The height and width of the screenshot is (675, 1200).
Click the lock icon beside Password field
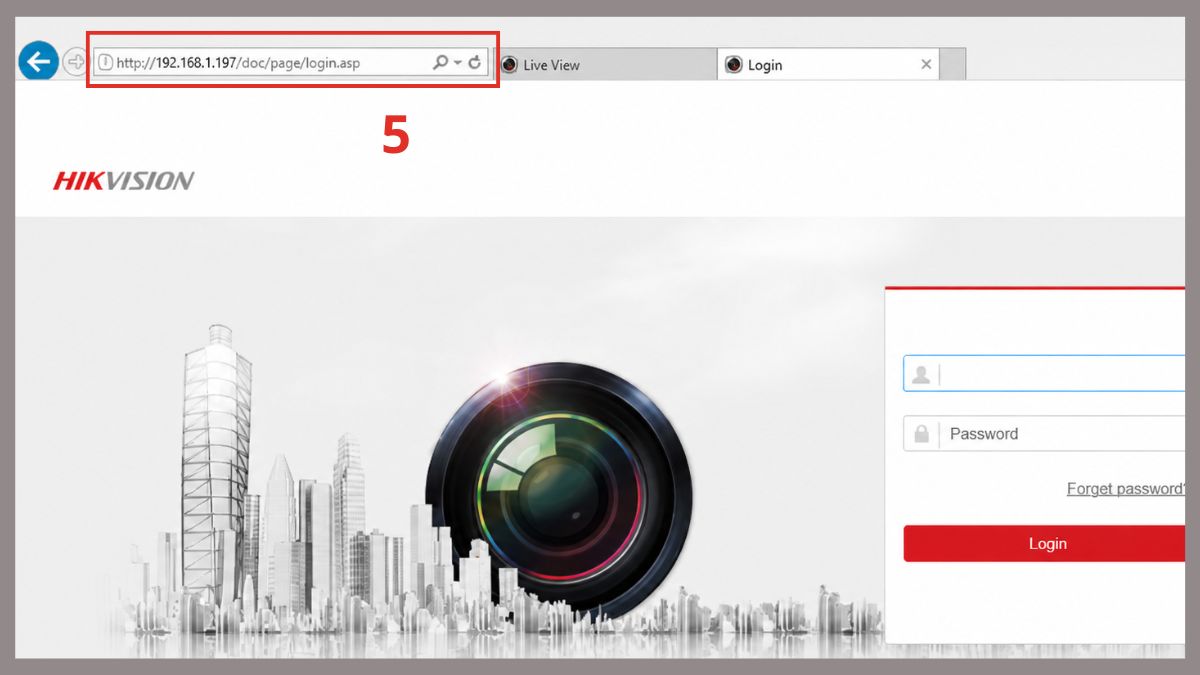[x=921, y=434]
